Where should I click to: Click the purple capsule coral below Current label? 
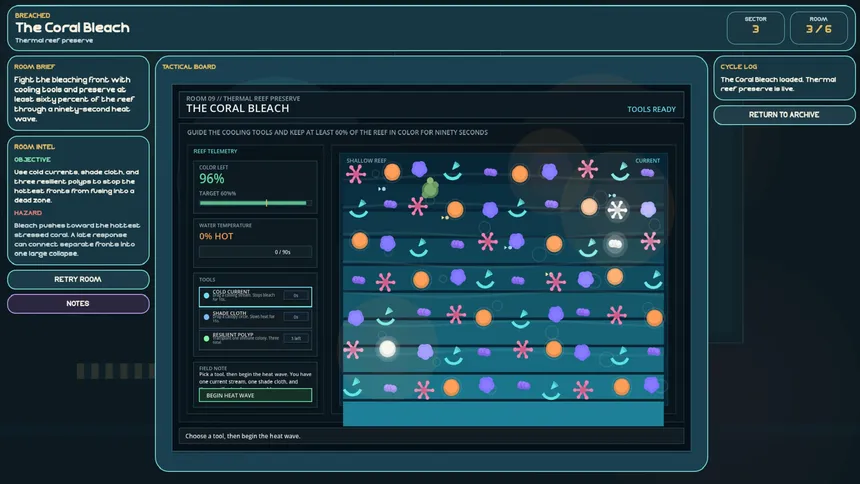coord(648,173)
